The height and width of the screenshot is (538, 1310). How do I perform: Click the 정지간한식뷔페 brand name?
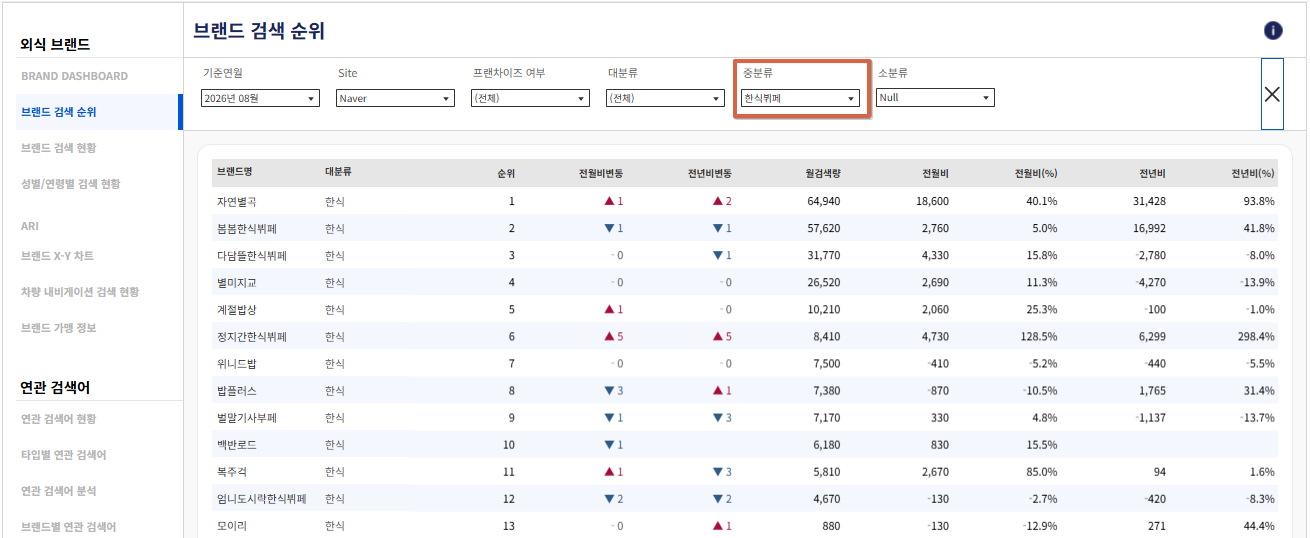tap(252, 337)
